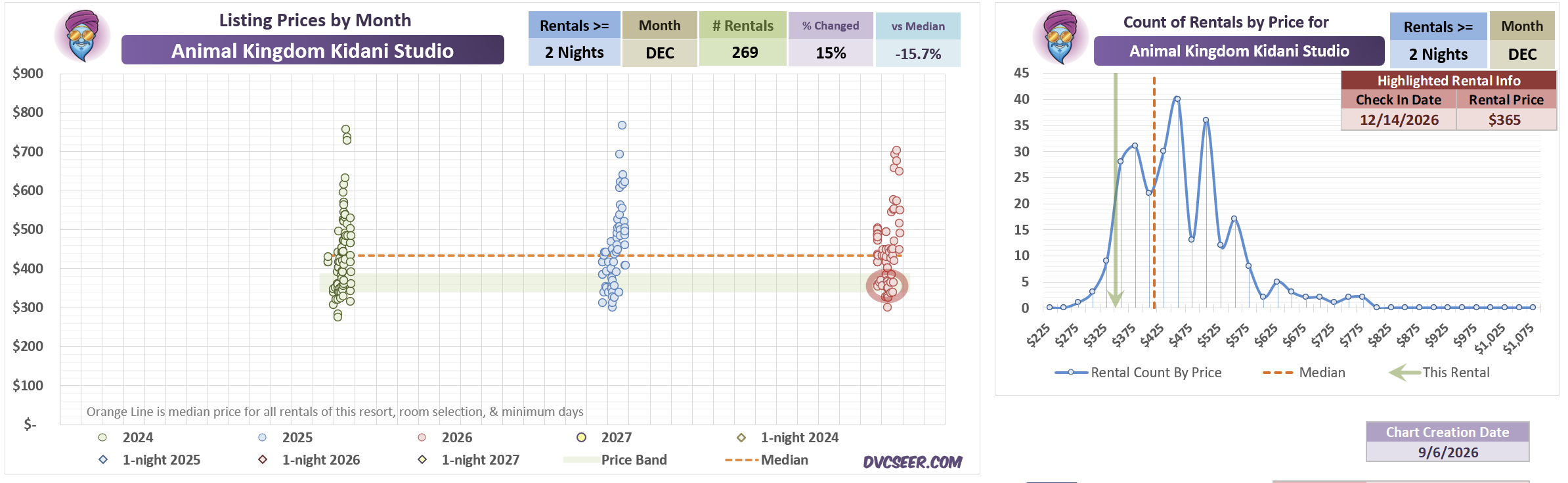This screenshot has height=483, width=1568.
Task: Click the 2025 legend circle marker
Action: 263,437
